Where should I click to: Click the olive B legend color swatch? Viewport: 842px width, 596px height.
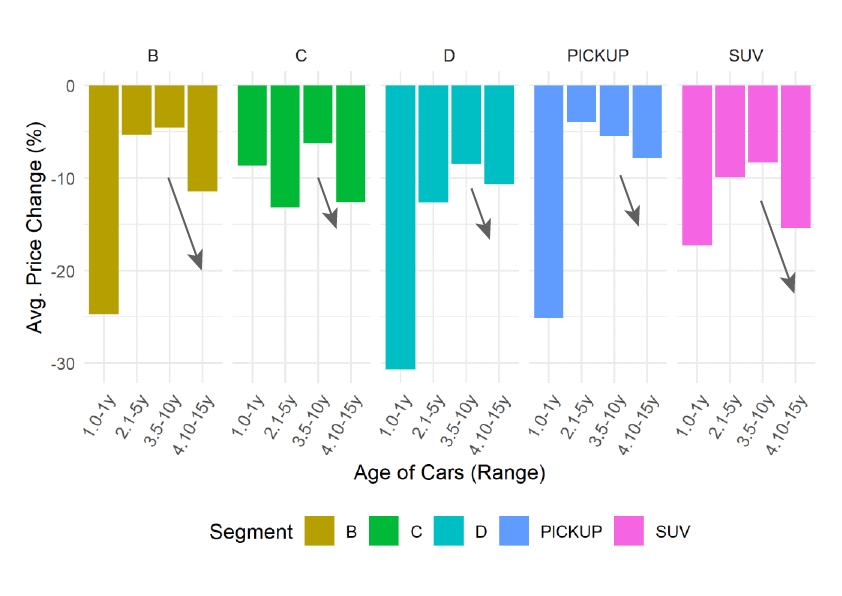[x=319, y=532]
